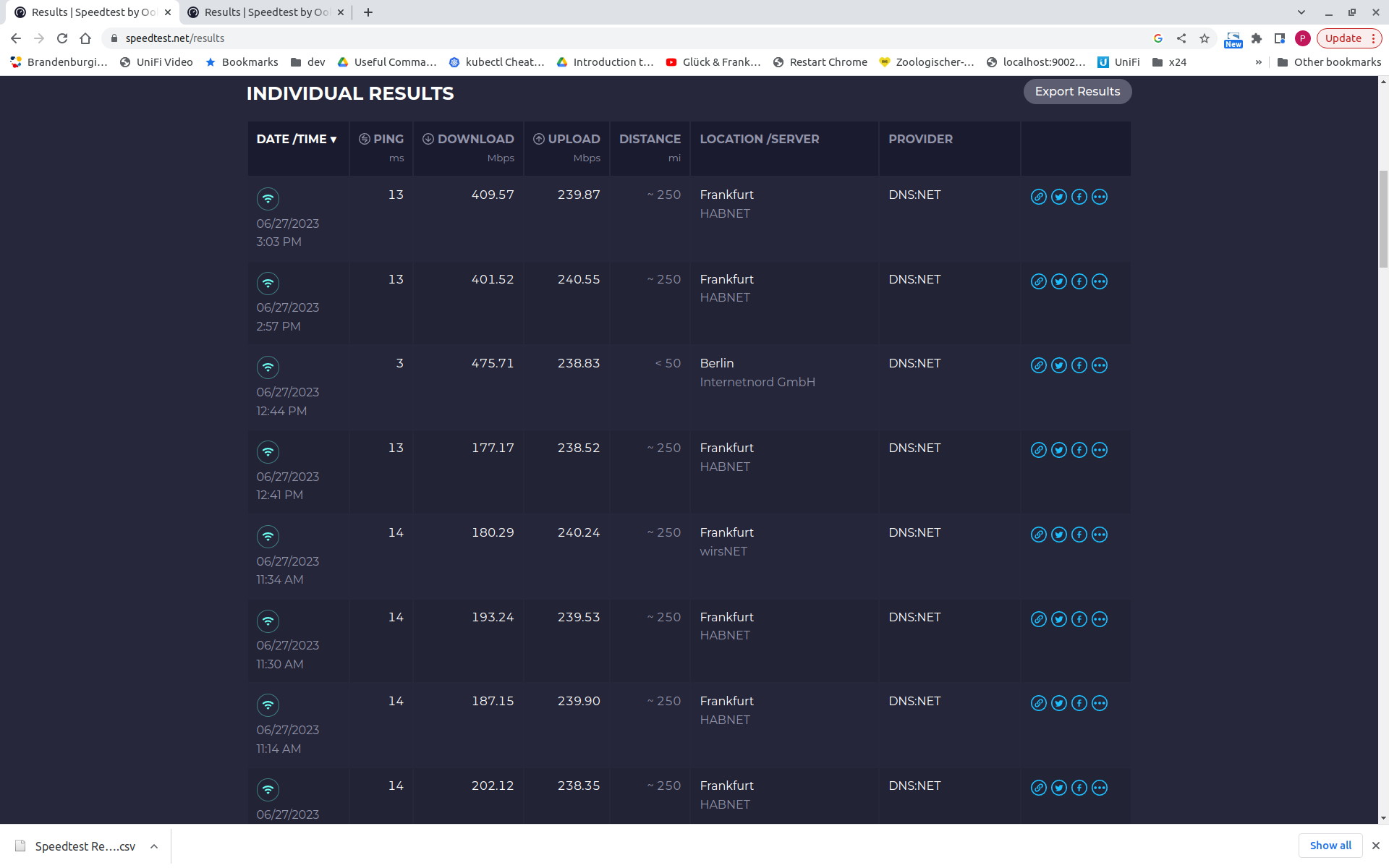
Task: Reload the speedtest results page
Action: click(x=62, y=38)
